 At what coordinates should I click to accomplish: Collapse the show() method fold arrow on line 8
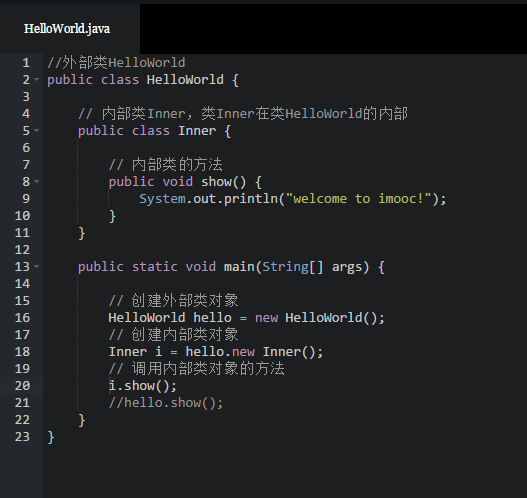point(36,181)
